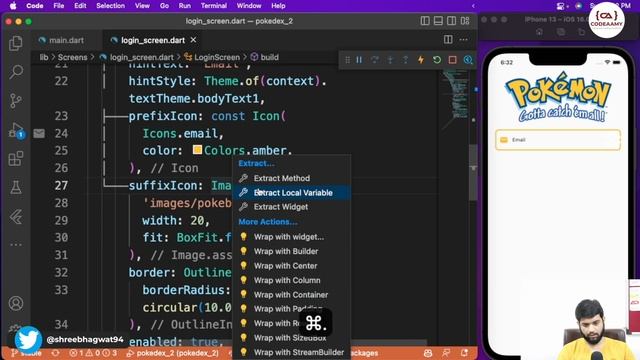Screen dimensions: 640x360
Task: Select Wrap with widget... action
Action: (291, 237)
